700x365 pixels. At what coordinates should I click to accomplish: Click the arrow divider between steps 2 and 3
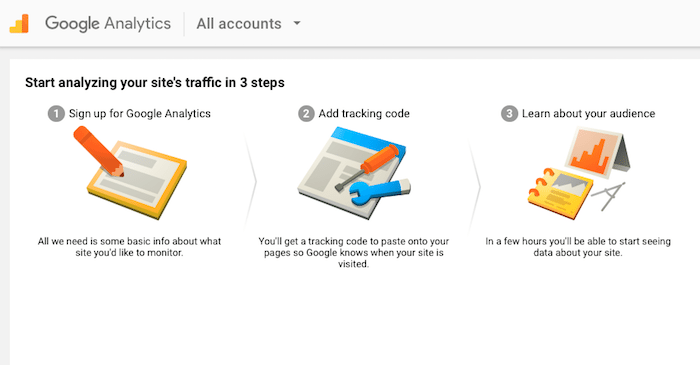coord(475,187)
